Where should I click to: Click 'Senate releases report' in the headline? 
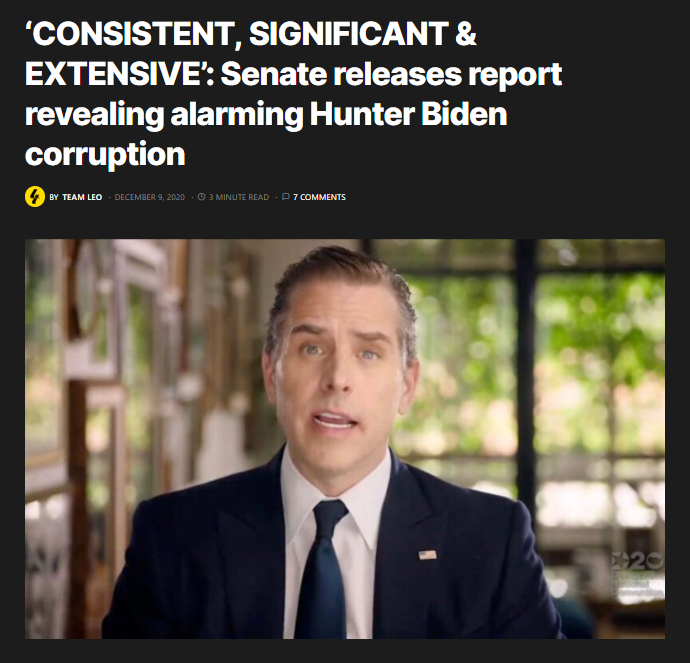pos(391,74)
